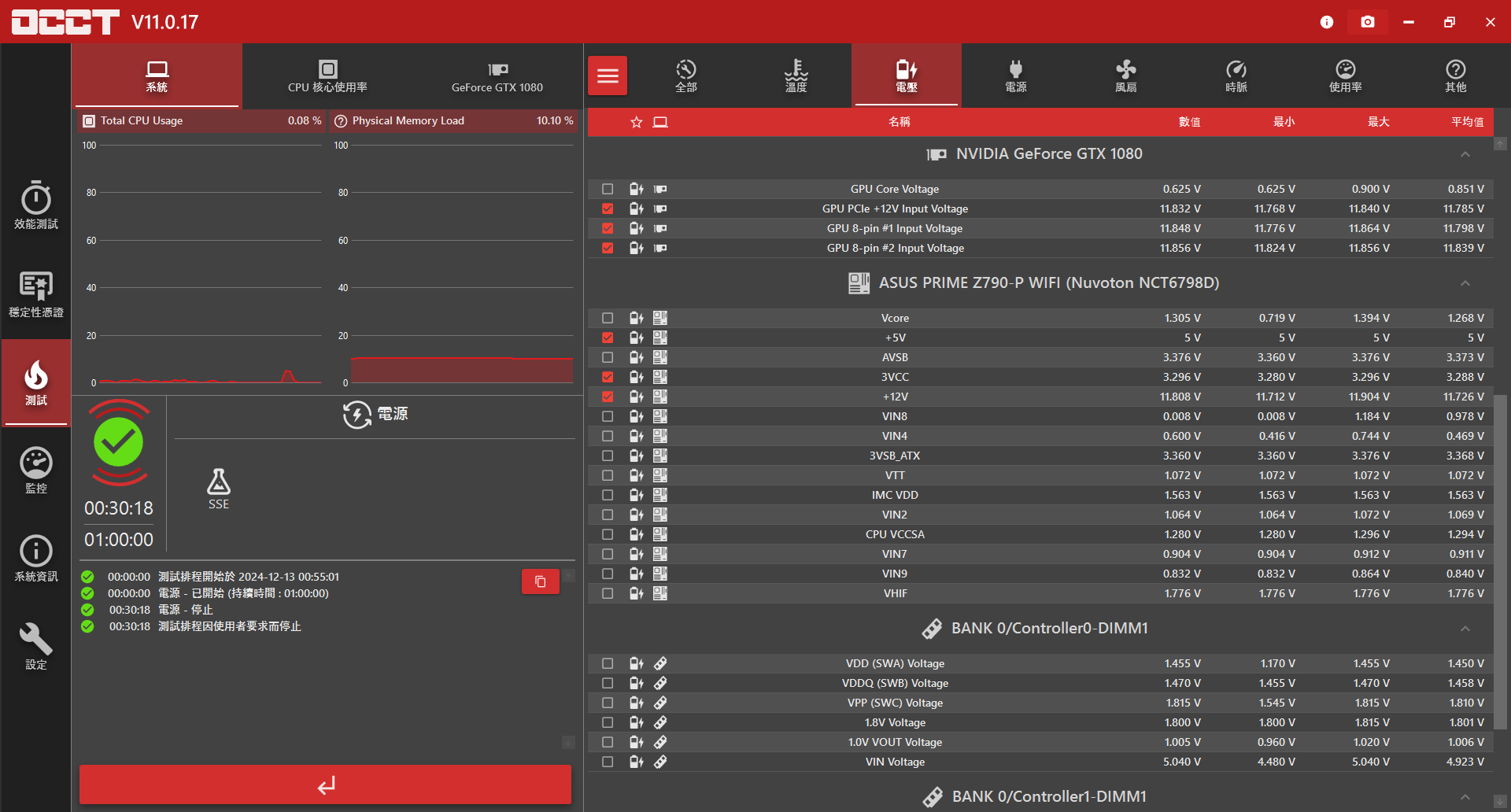Click the memory icon on the VPP (SWC) Voltage row

click(660, 703)
